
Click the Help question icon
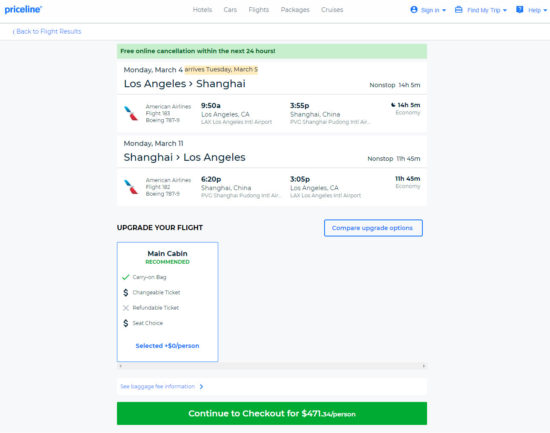pyautogui.click(x=519, y=9)
